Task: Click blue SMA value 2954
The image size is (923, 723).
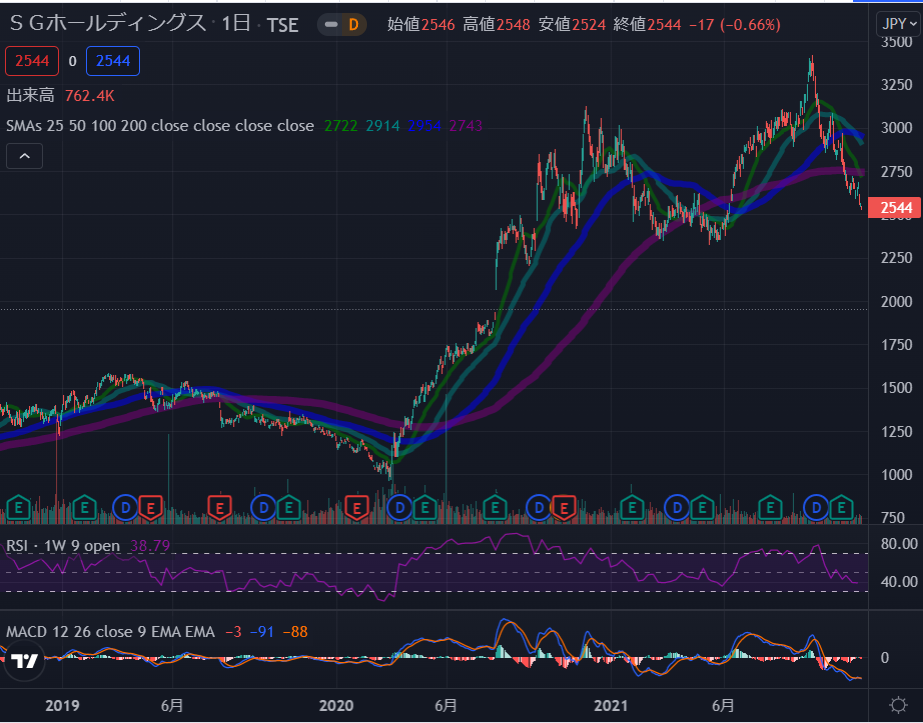Action: click(424, 126)
